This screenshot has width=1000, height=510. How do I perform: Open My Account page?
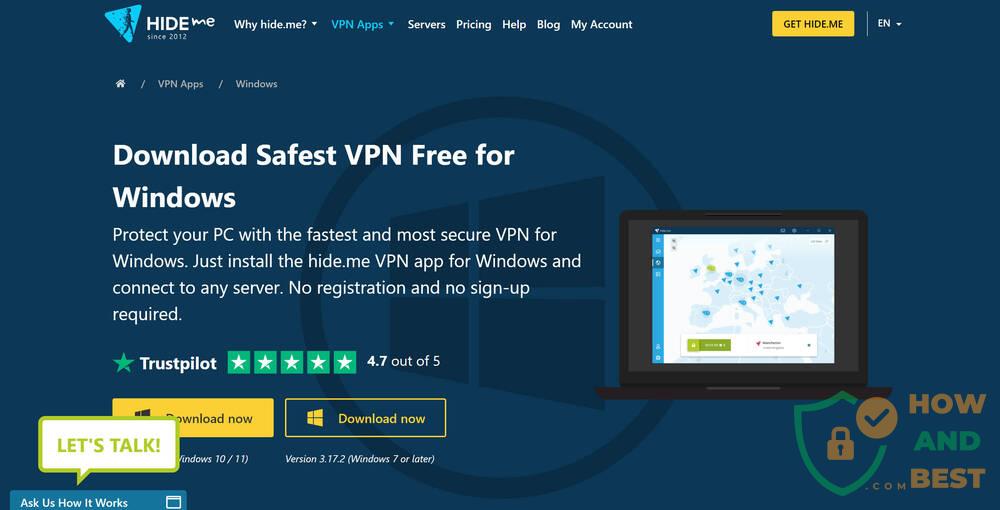tap(601, 24)
